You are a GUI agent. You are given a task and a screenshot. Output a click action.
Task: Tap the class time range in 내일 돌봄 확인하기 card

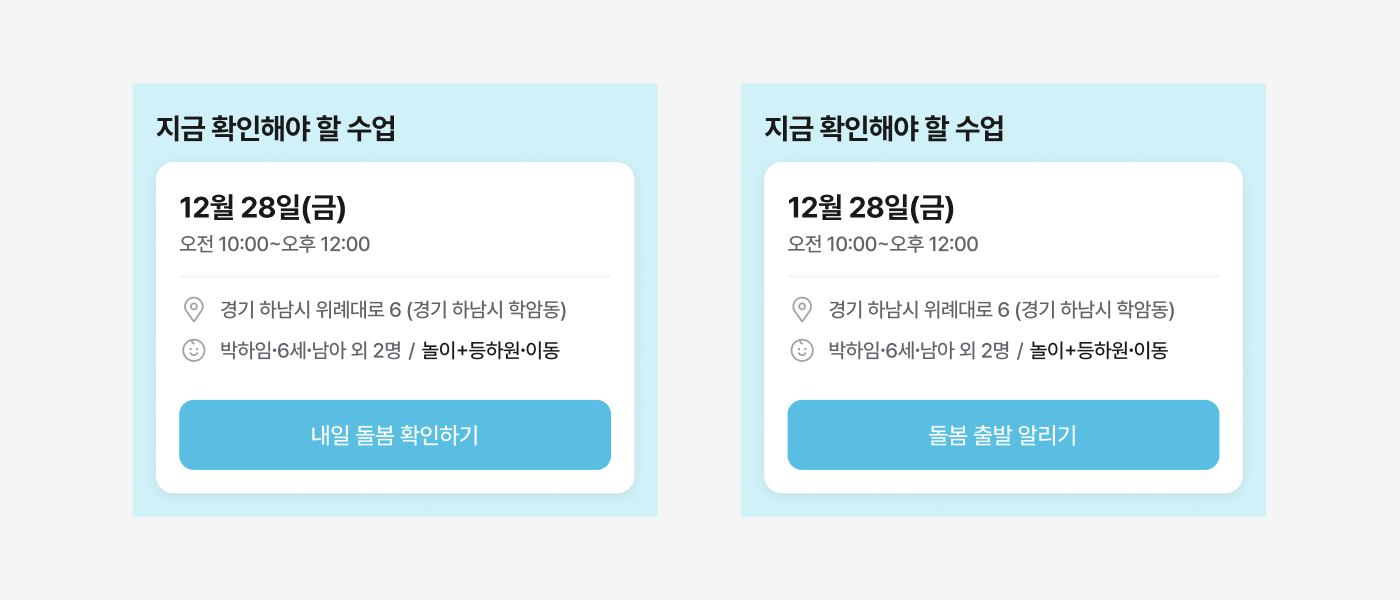275,244
